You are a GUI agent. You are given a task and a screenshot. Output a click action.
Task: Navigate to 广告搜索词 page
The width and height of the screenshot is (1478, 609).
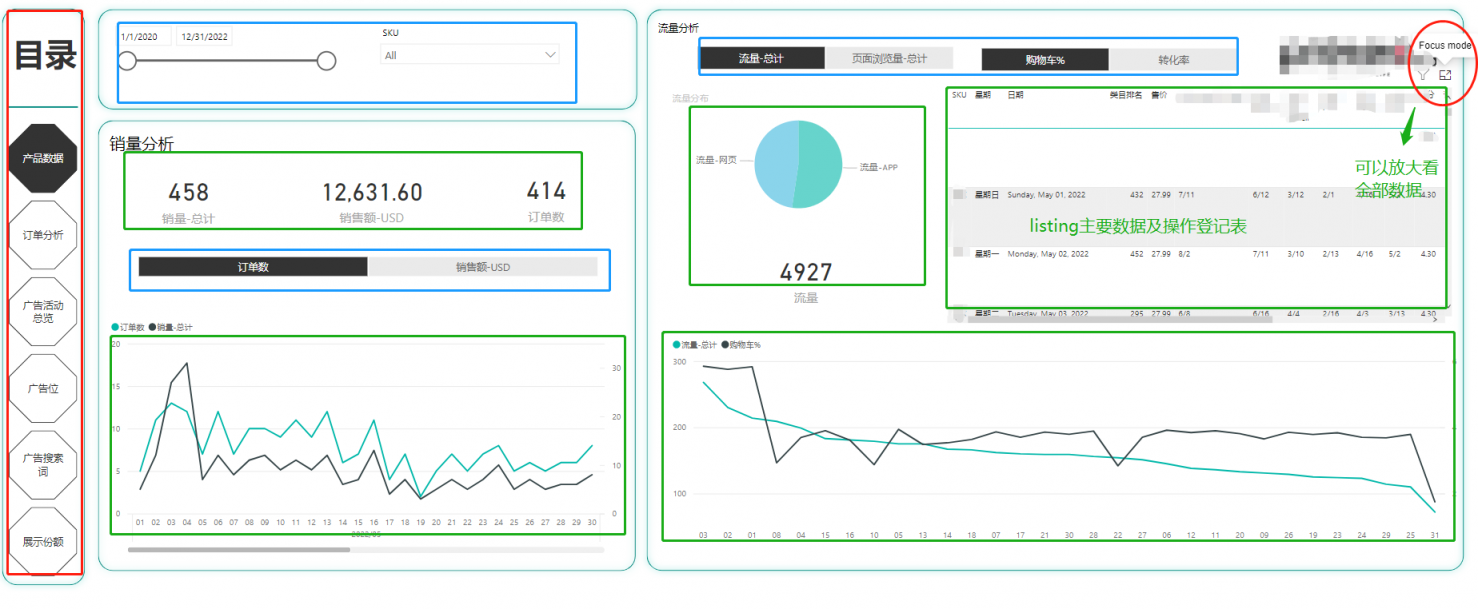pos(43,464)
